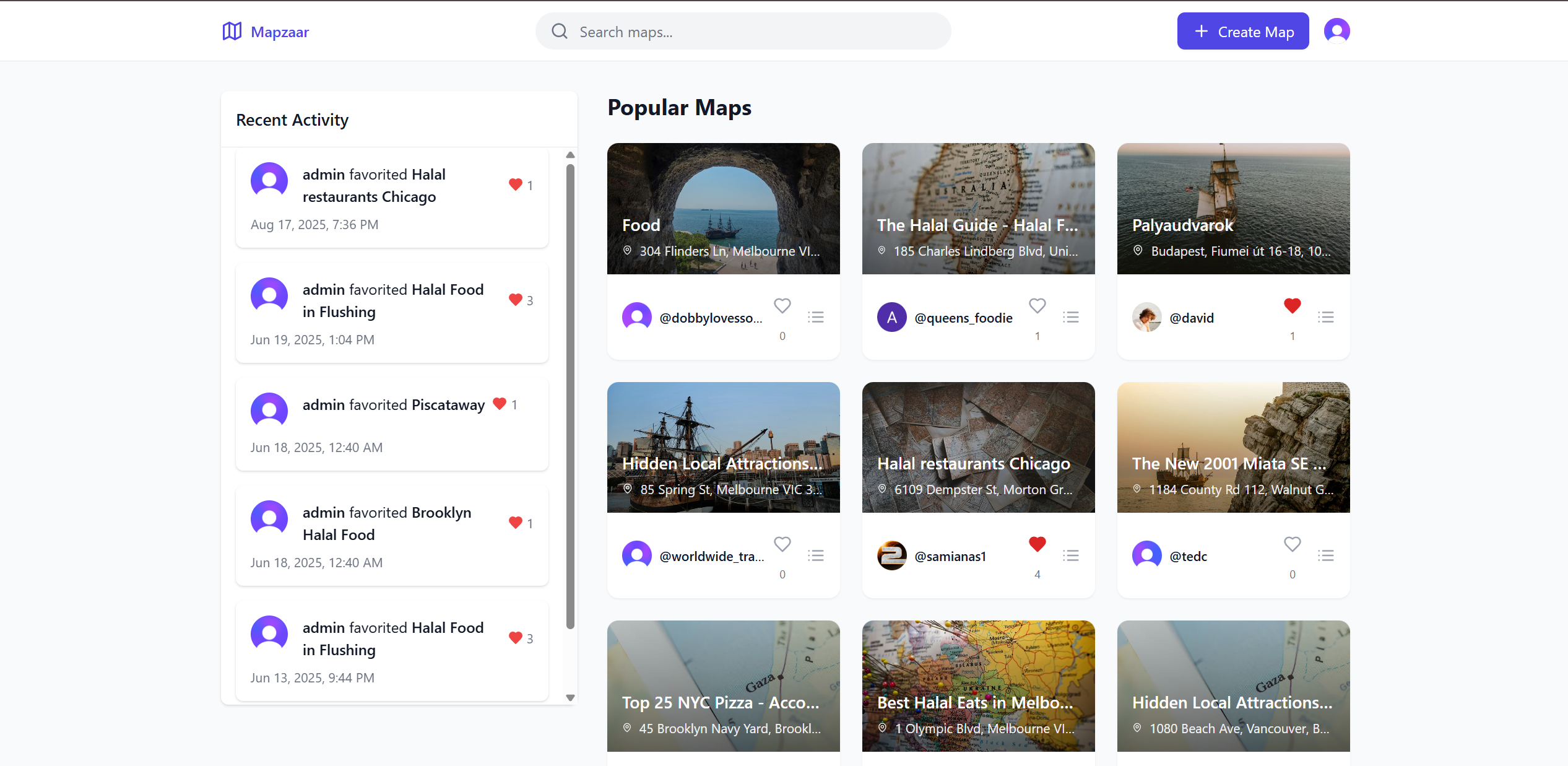Screen dimensions: 1568x766
Task: Click the Mapzaar map logo icon
Action: click(232, 31)
